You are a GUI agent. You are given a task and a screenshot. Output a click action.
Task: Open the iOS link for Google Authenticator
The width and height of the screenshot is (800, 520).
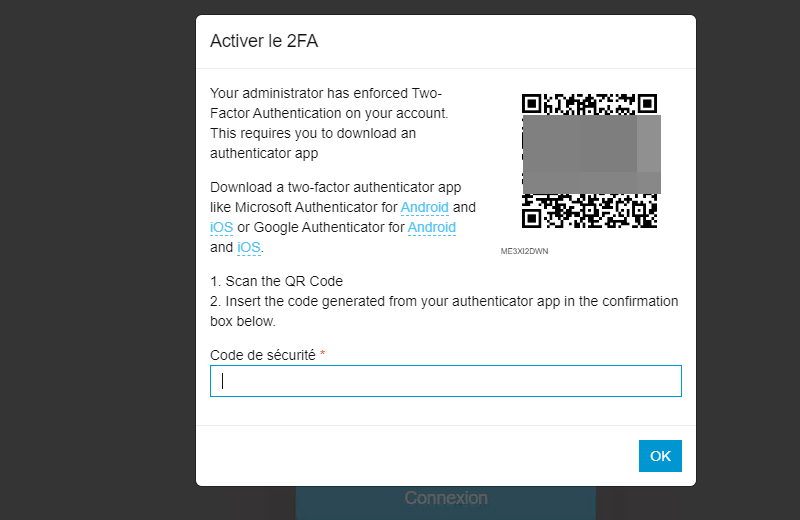pyautogui.click(x=248, y=247)
